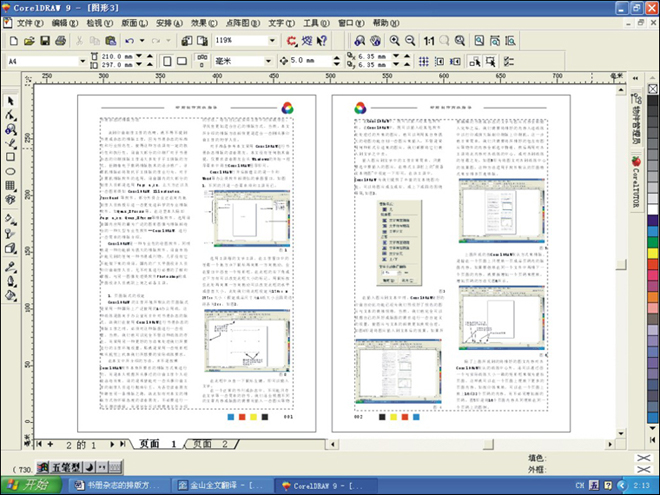
Task: Switch to the 页面 2 tab
Action: (212, 442)
